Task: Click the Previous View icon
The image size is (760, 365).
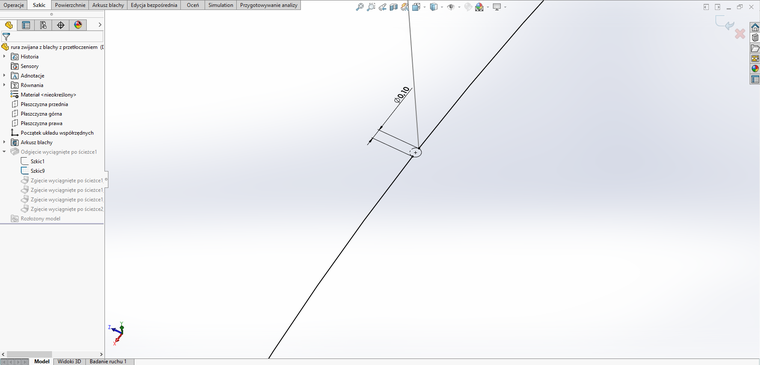Action: (382, 7)
